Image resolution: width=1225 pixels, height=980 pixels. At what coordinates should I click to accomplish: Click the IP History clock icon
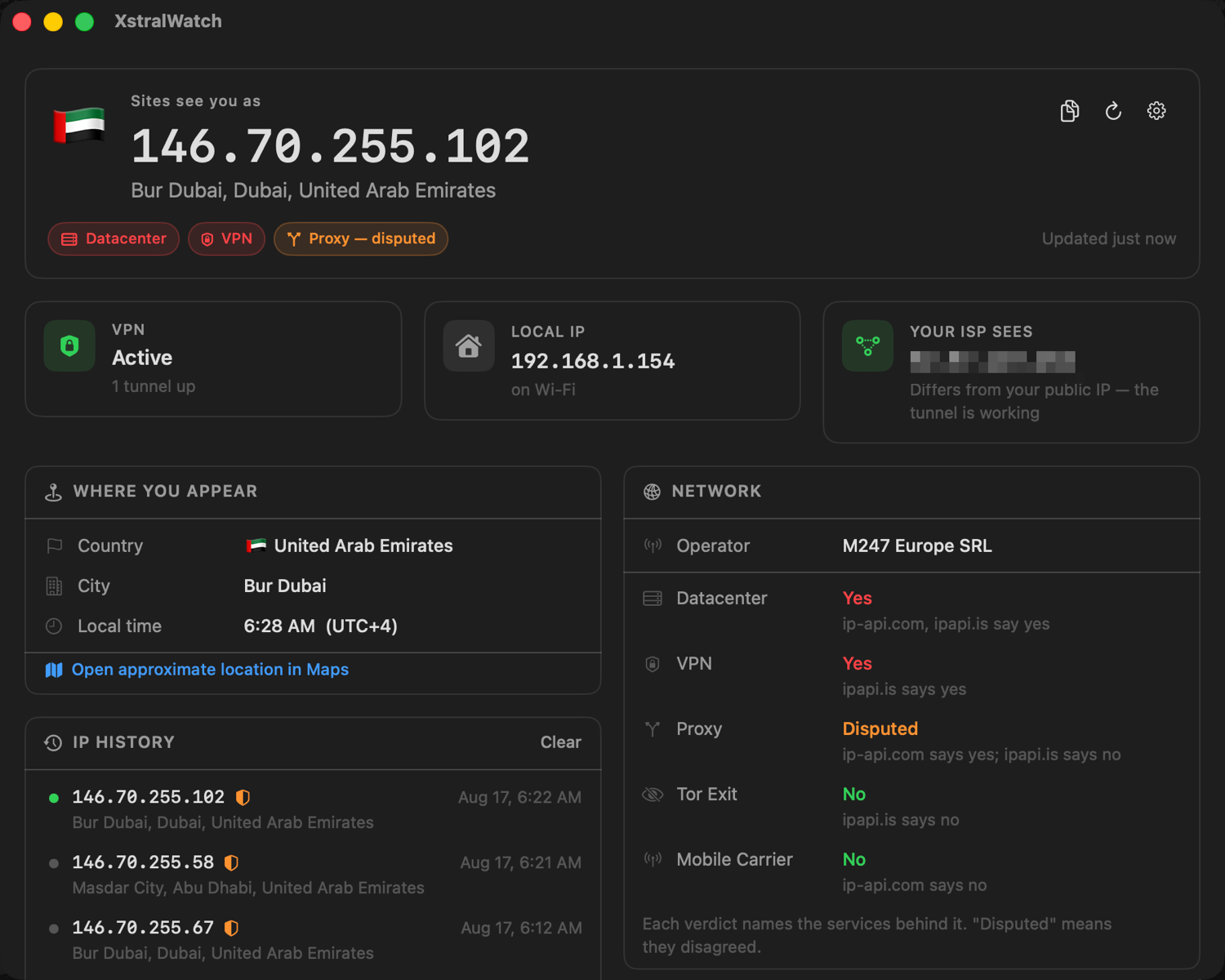click(53, 742)
